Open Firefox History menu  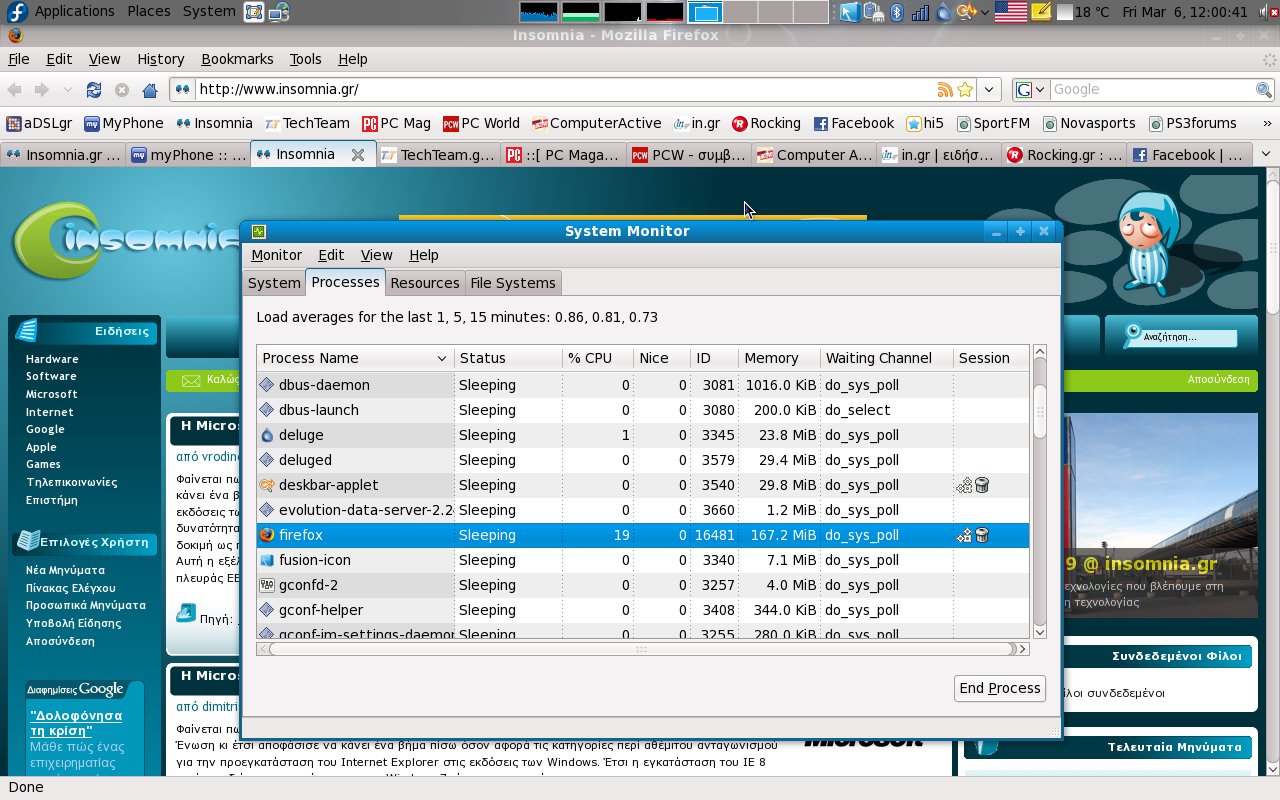[160, 59]
